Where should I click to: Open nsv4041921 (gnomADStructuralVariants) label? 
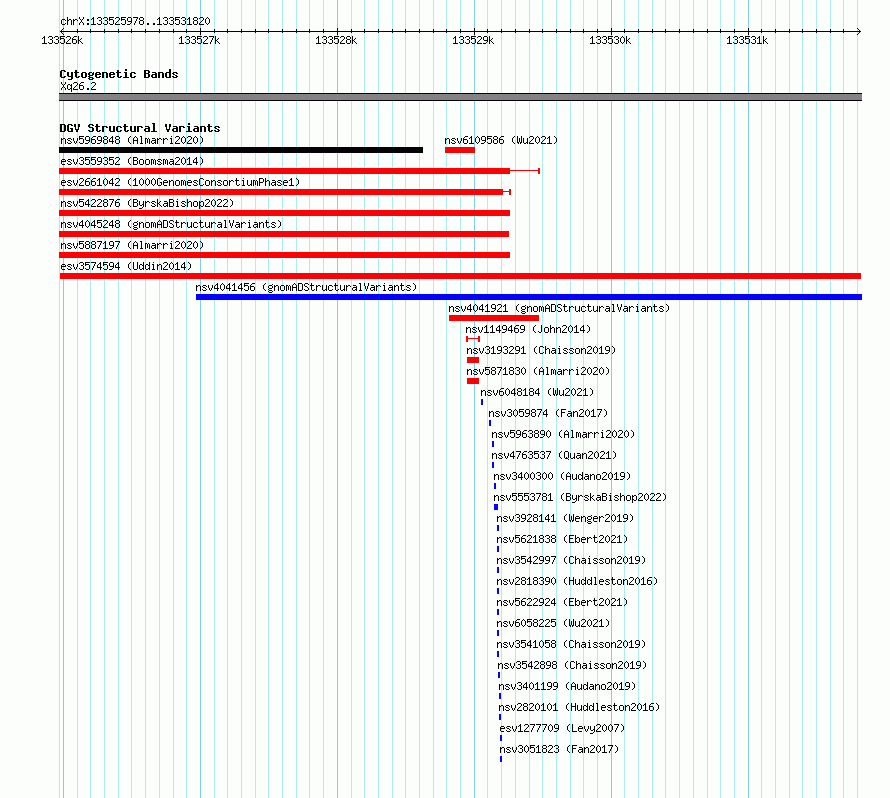pyautogui.click(x=559, y=308)
